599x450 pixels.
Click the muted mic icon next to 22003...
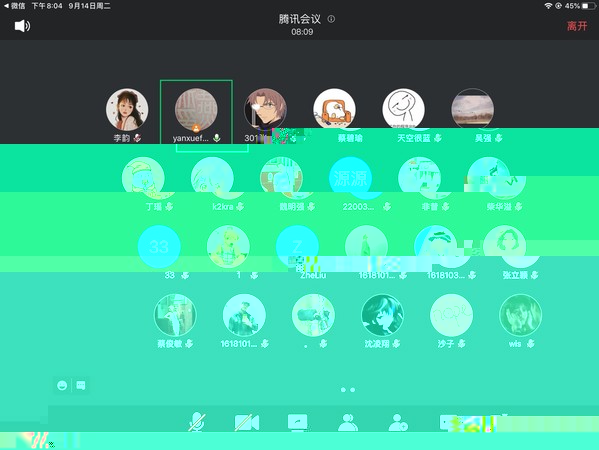[387, 207]
